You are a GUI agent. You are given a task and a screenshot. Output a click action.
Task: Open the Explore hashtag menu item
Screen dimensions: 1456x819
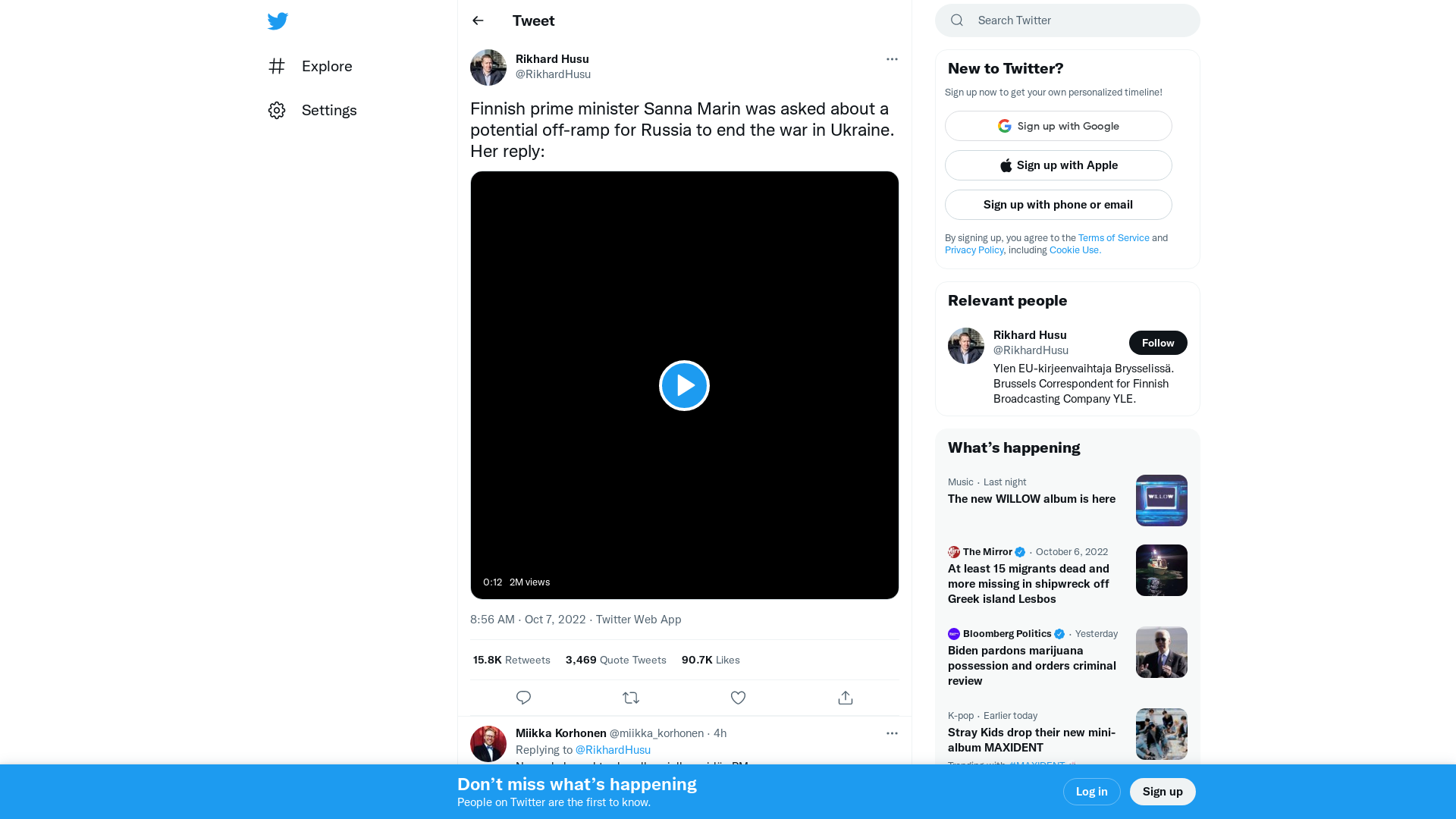(311, 66)
